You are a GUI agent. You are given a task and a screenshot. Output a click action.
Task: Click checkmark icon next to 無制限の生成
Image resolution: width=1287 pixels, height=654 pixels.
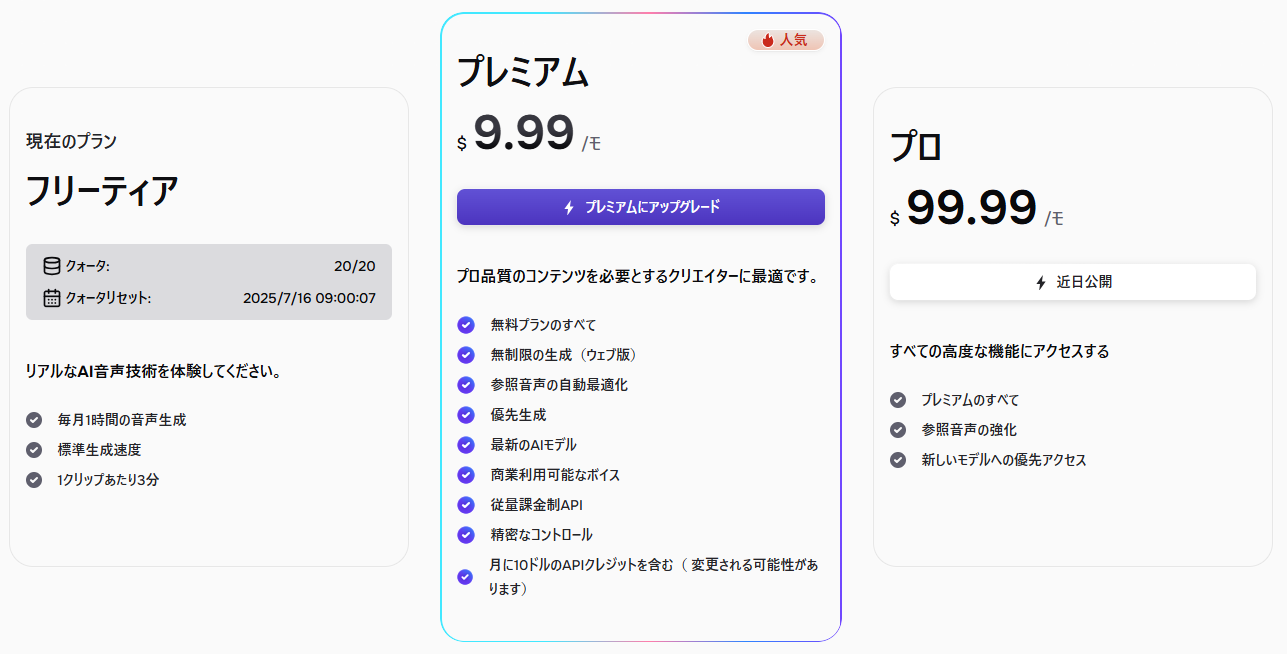tap(465, 355)
